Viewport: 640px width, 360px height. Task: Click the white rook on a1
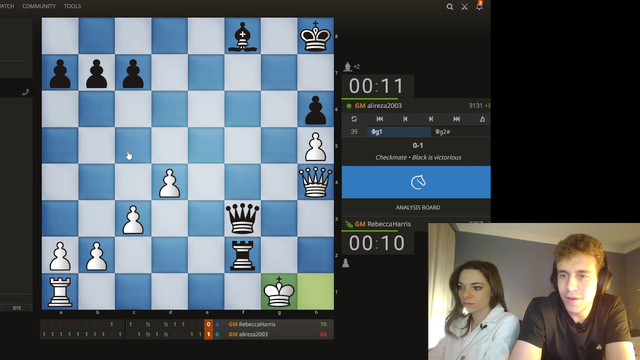point(60,291)
